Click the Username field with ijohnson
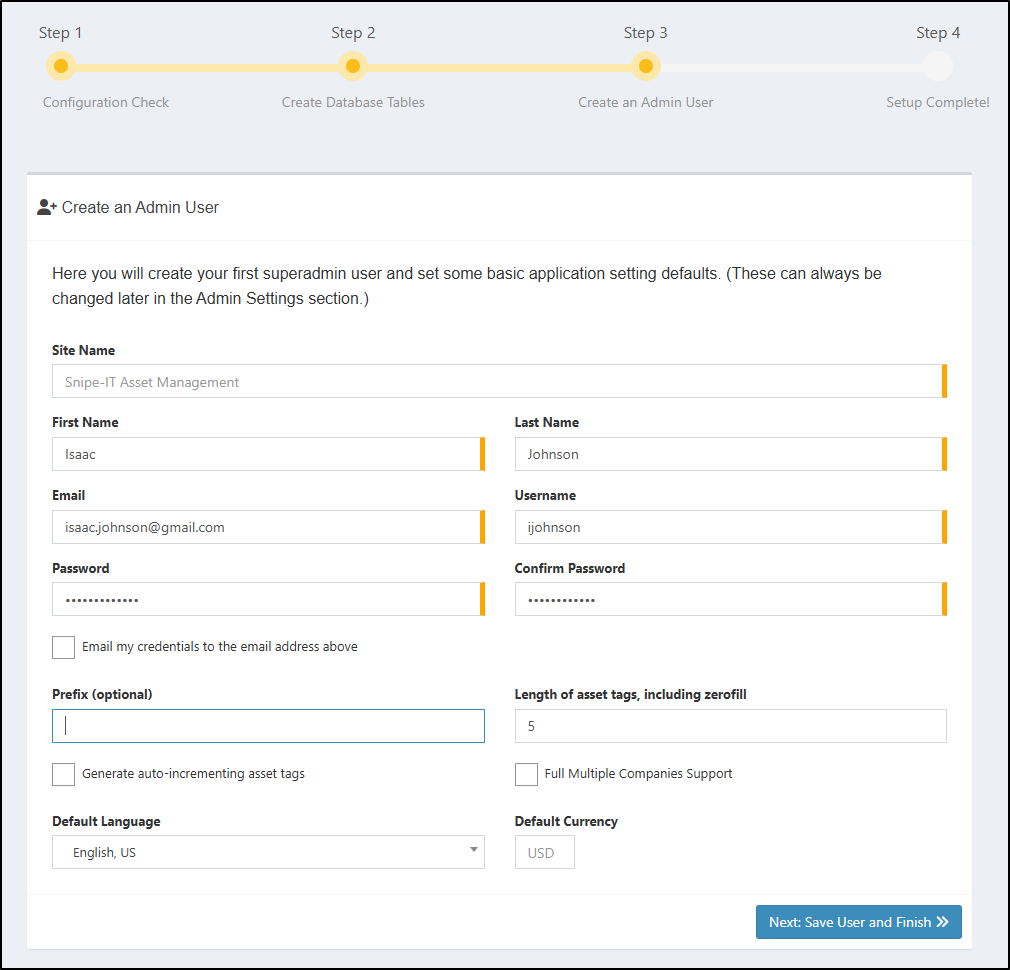The image size is (1010, 970). click(x=728, y=527)
